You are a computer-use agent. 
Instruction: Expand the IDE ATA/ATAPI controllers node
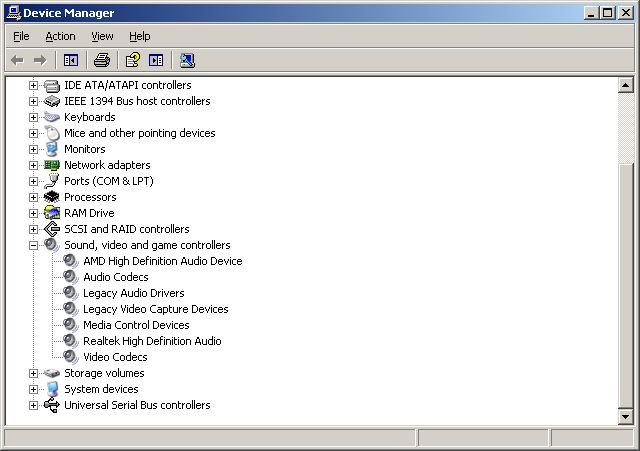click(x=33, y=85)
